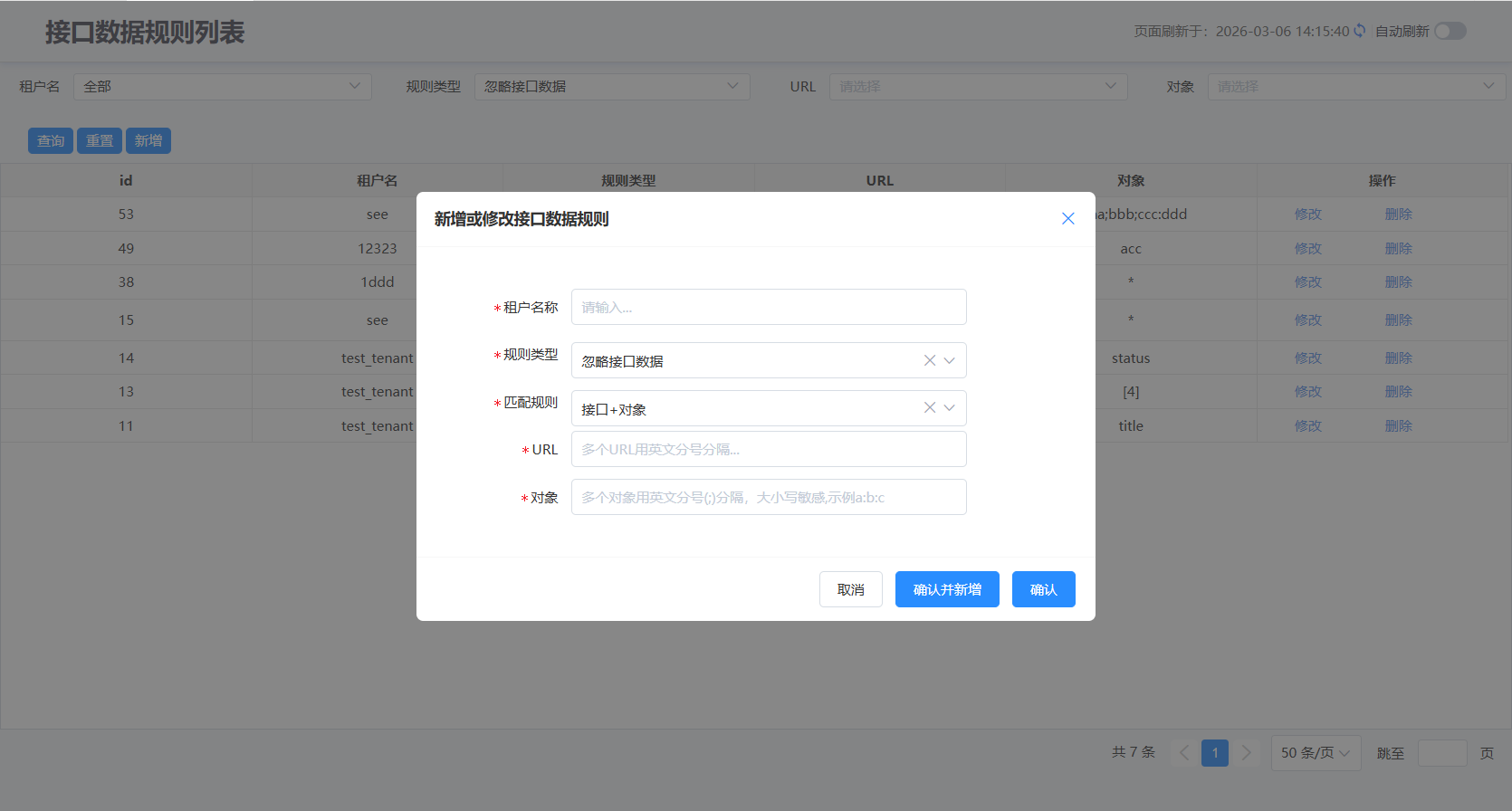1512x811 pixels.
Task: Go to next page arrow
Action: pyautogui.click(x=1247, y=753)
